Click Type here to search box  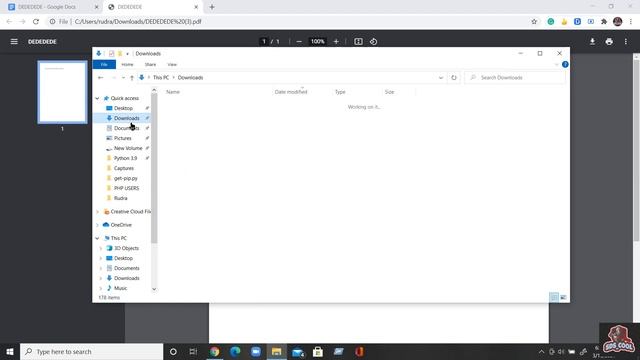[x=91, y=351]
